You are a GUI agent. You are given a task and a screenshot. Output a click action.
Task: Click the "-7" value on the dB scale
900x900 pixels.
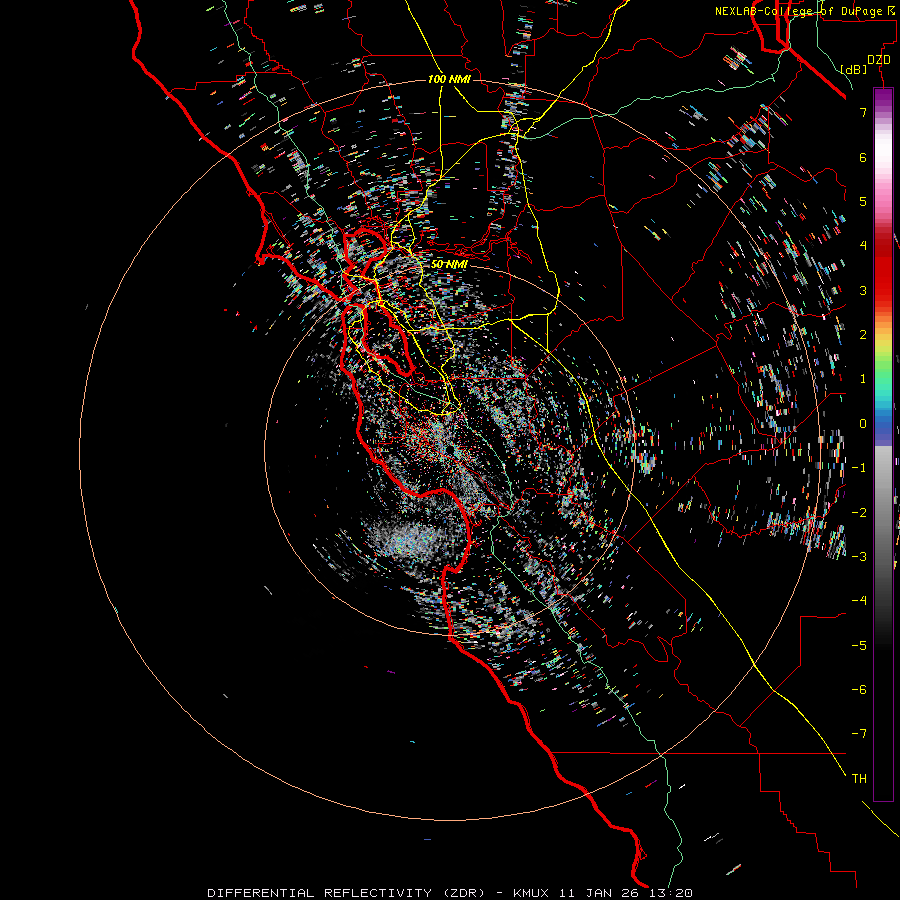[x=859, y=734]
